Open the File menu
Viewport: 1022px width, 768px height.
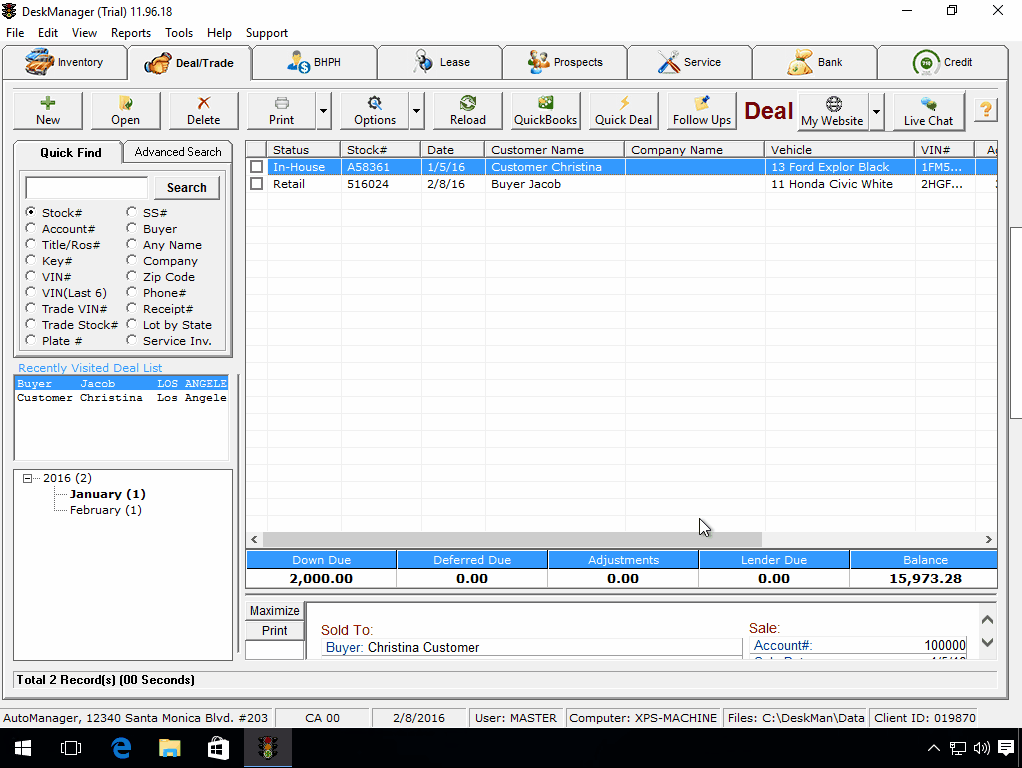coord(15,33)
